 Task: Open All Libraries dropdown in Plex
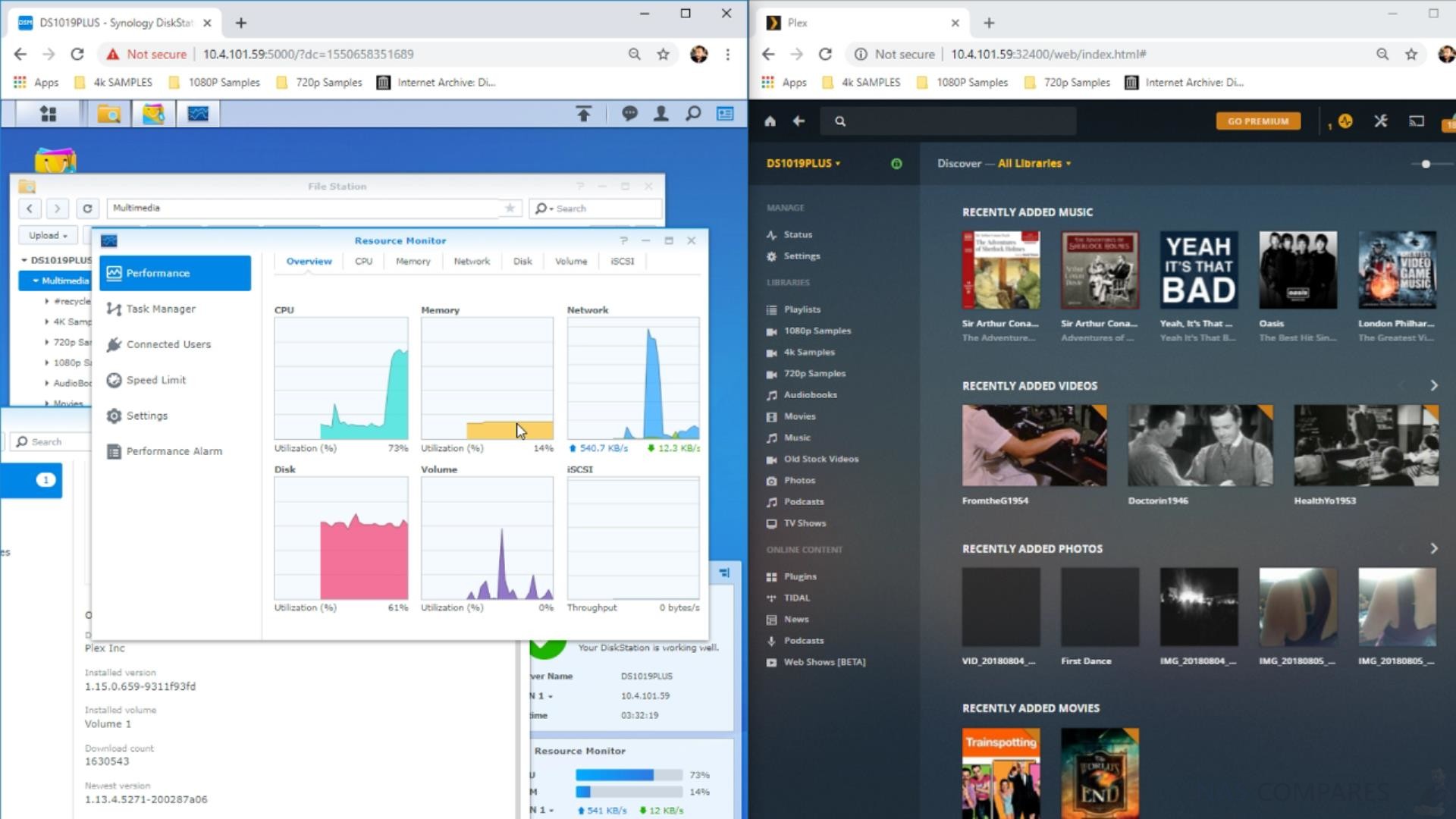(1034, 163)
